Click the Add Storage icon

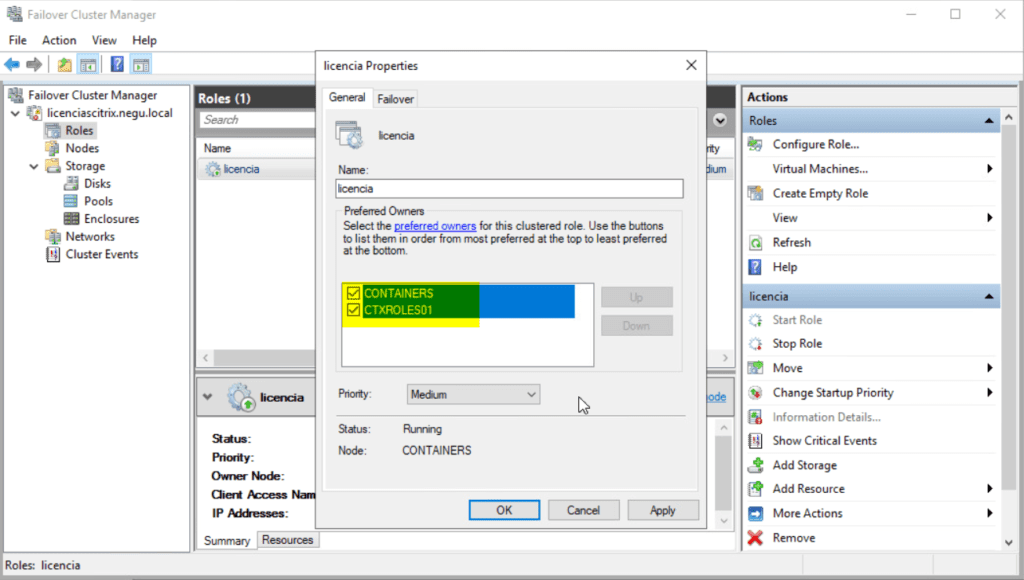(760, 465)
